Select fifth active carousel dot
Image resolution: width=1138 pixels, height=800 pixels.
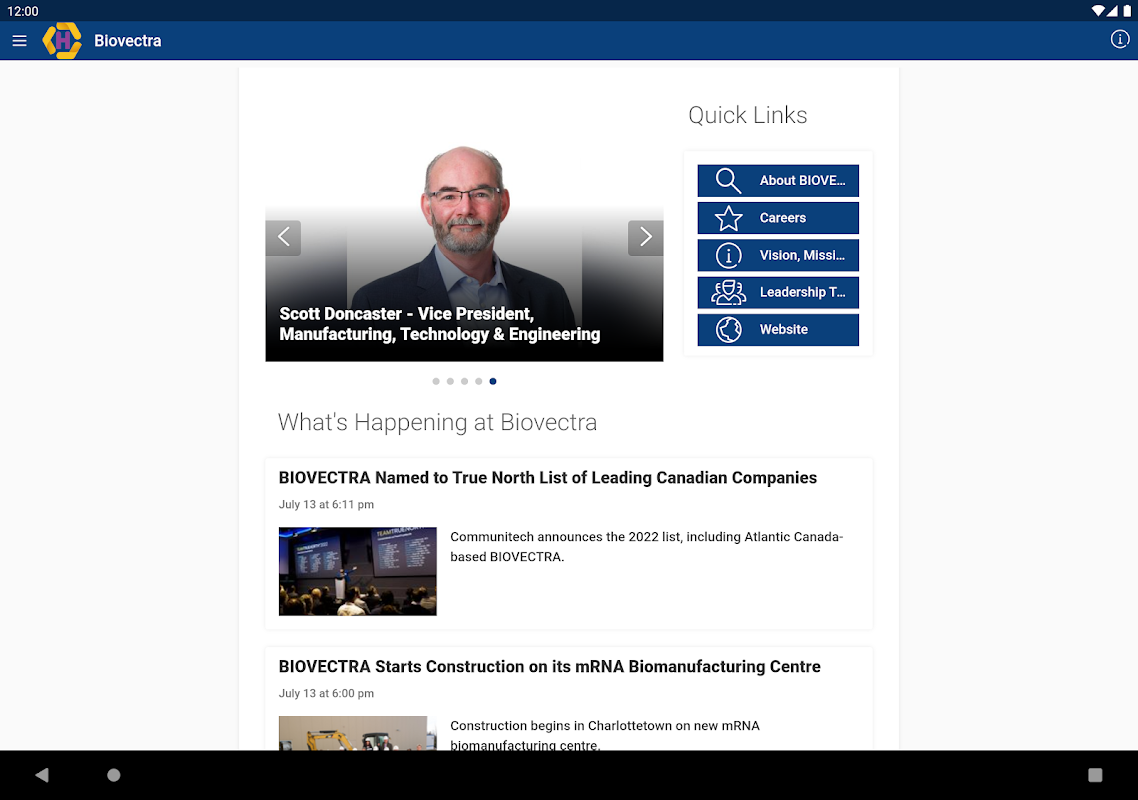coord(493,381)
